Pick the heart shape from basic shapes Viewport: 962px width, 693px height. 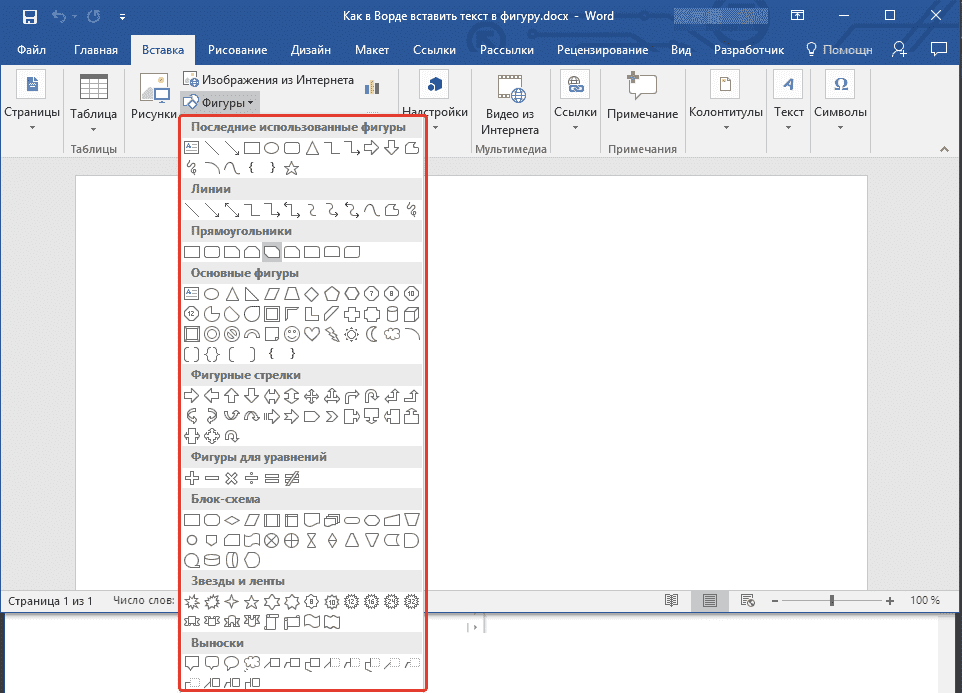pos(311,334)
